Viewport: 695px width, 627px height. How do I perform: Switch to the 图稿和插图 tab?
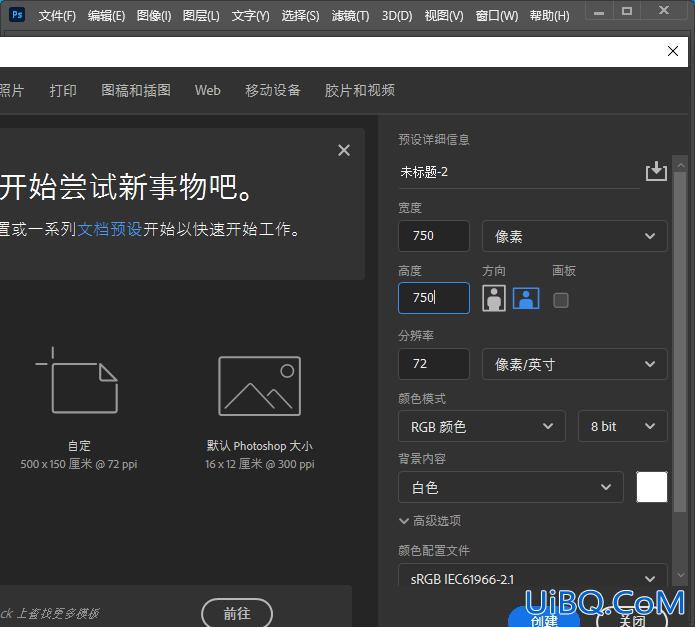point(136,90)
